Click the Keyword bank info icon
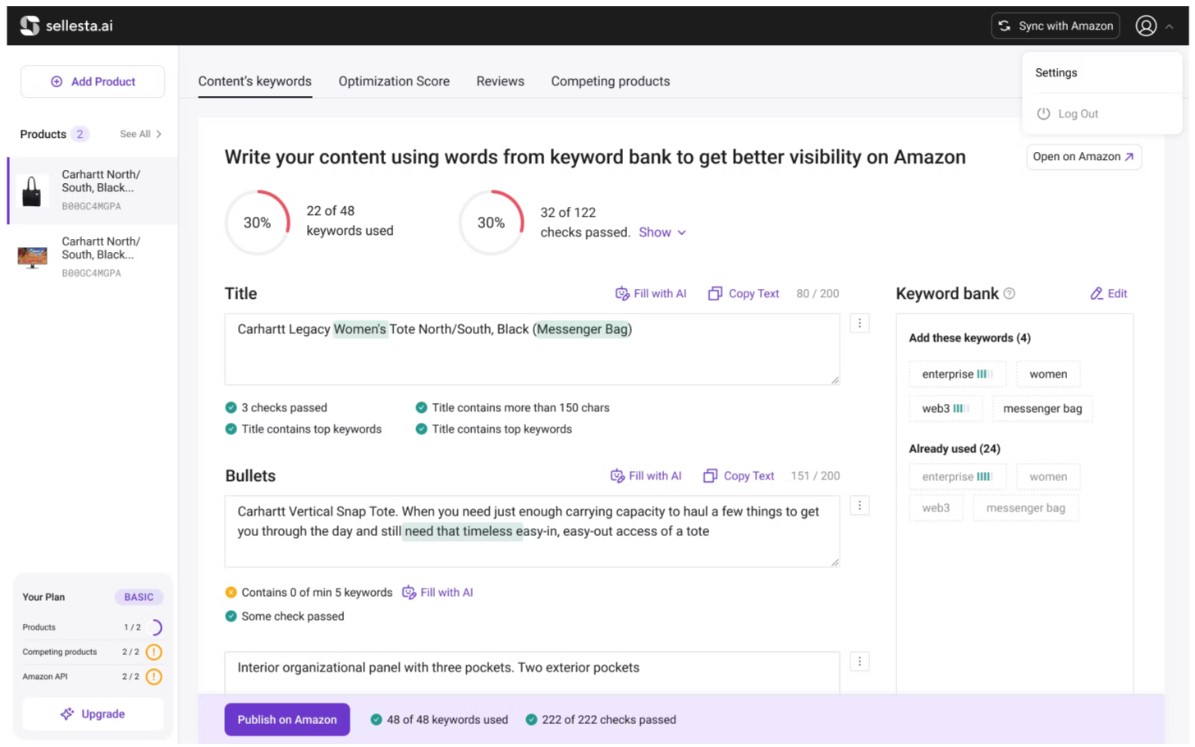The height and width of the screenshot is (747, 1195). (x=1009, y=294)
